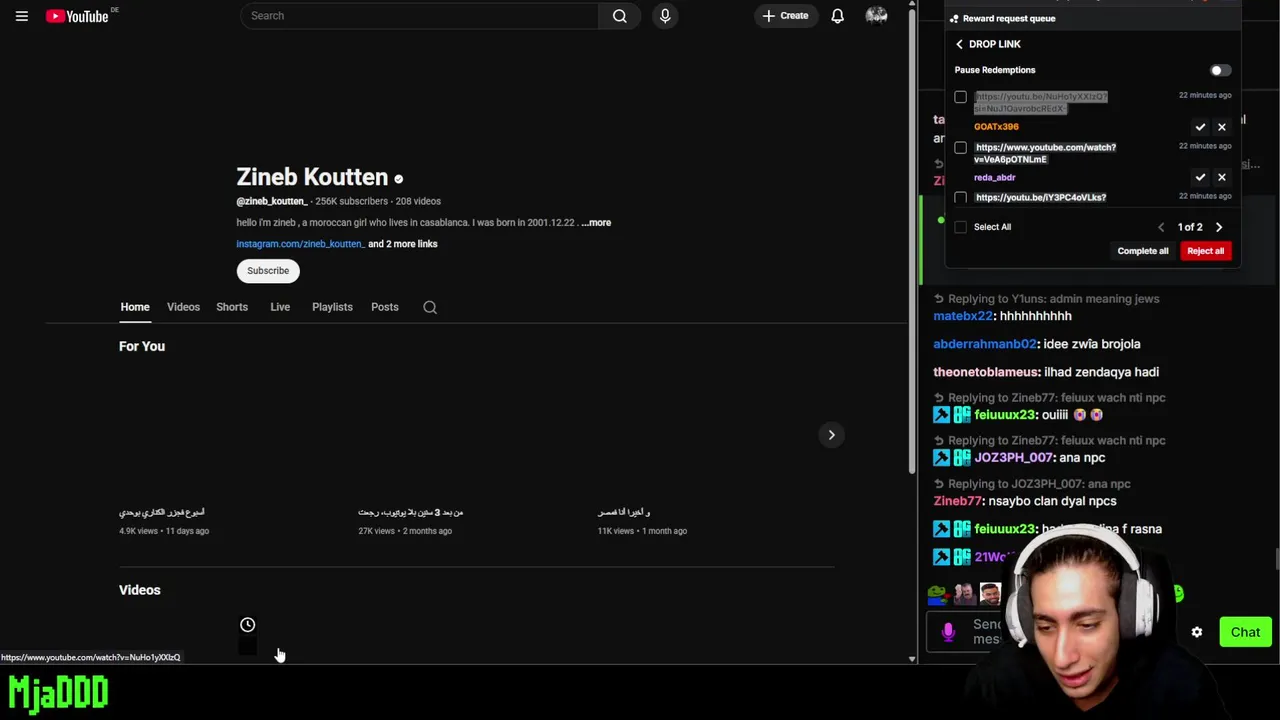Click the Create button
1280x720 pixels.
tap(785, 16)
